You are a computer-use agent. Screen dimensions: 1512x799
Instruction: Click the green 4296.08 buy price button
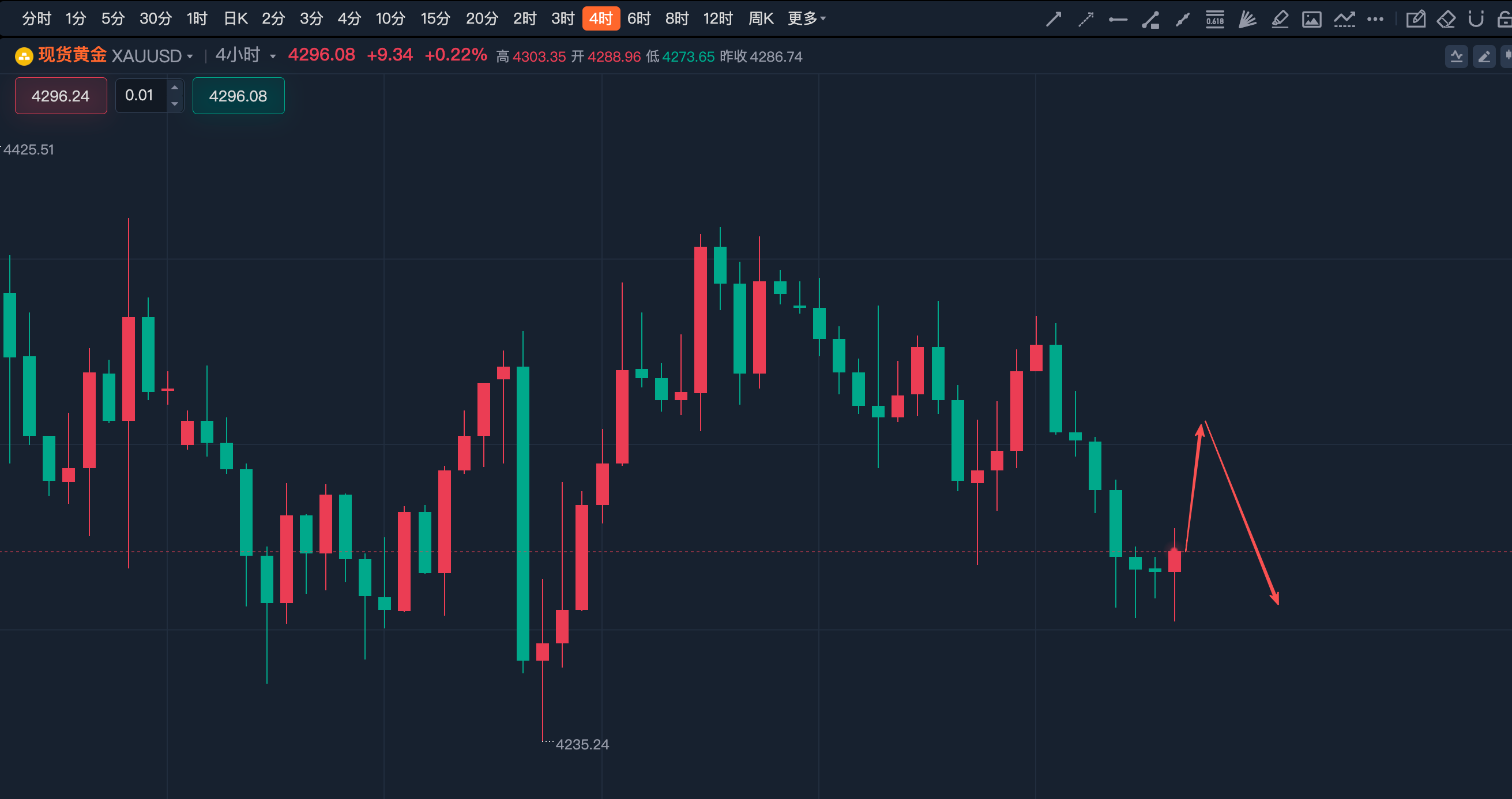(x=238, y=96)
